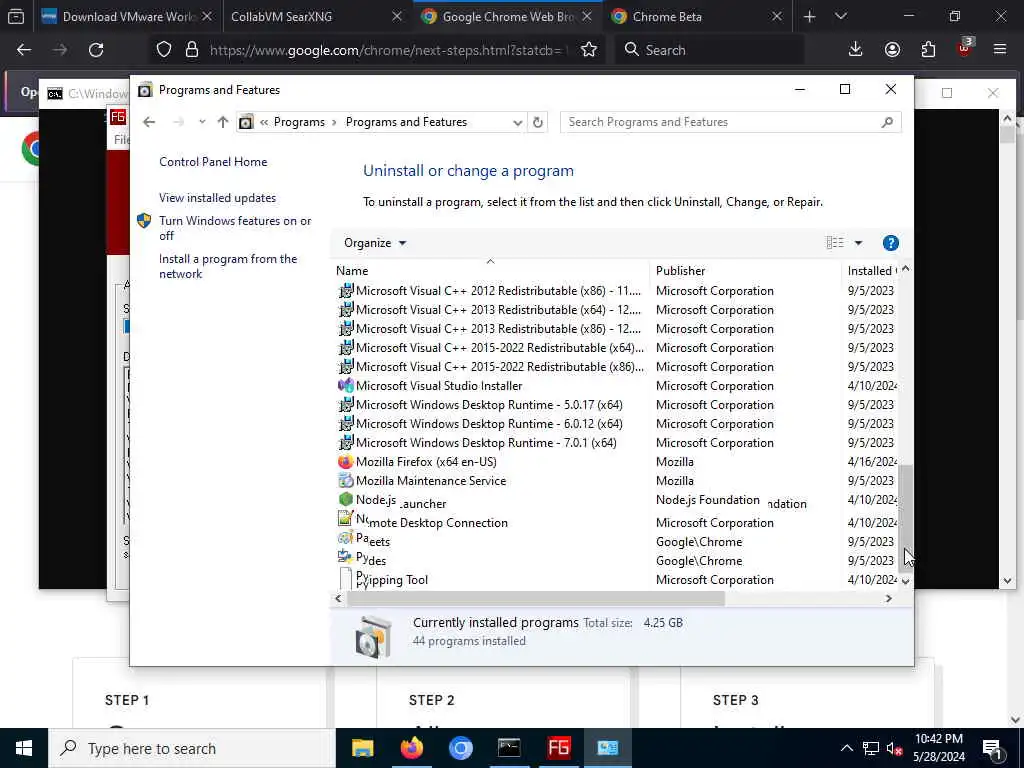Refresh the Programs and Features list
This screenshot has width=1024, height=768.
tap(537, 122)
